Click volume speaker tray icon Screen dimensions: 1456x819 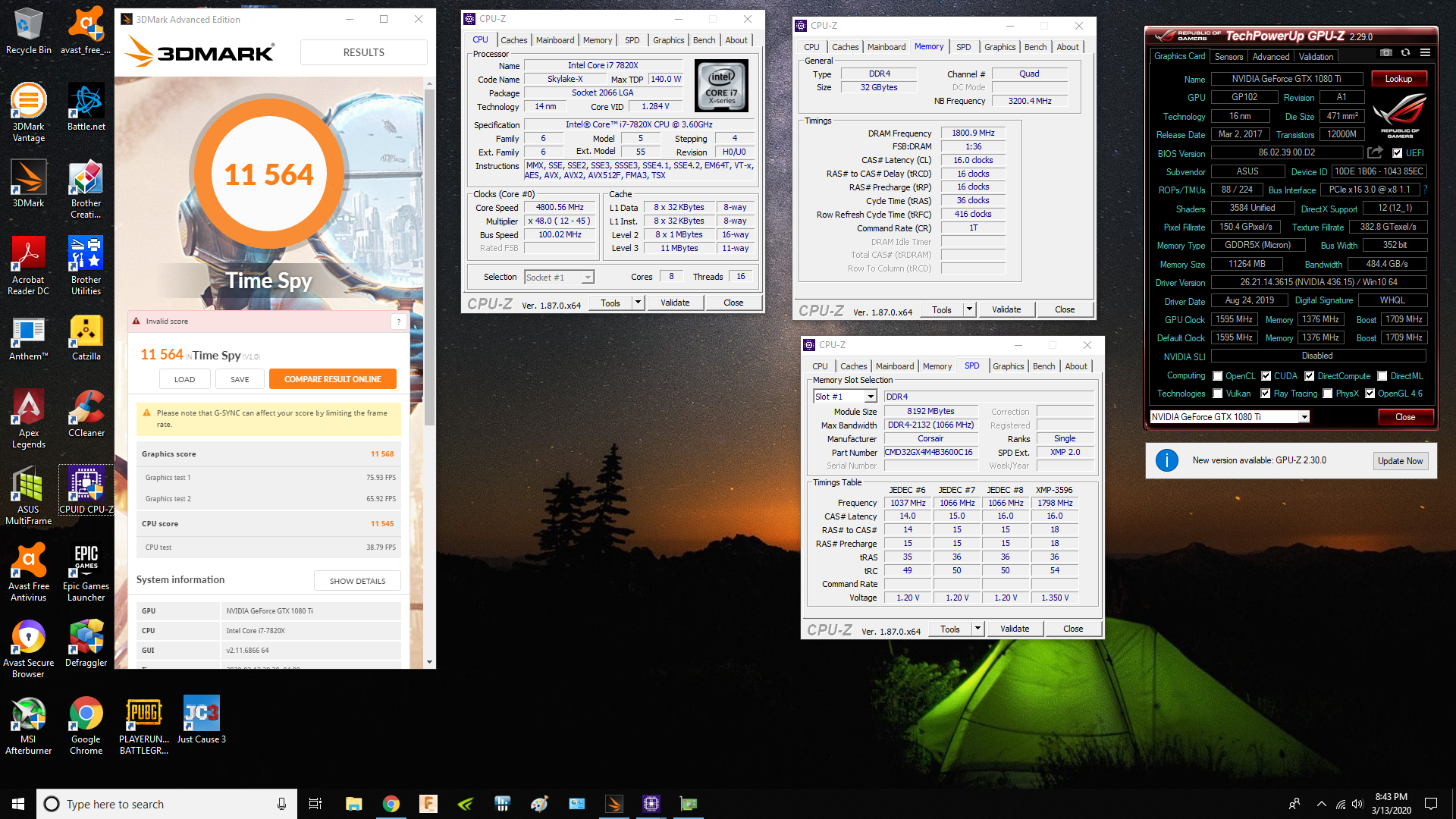pyautogui.click(x=1357, y=804)
